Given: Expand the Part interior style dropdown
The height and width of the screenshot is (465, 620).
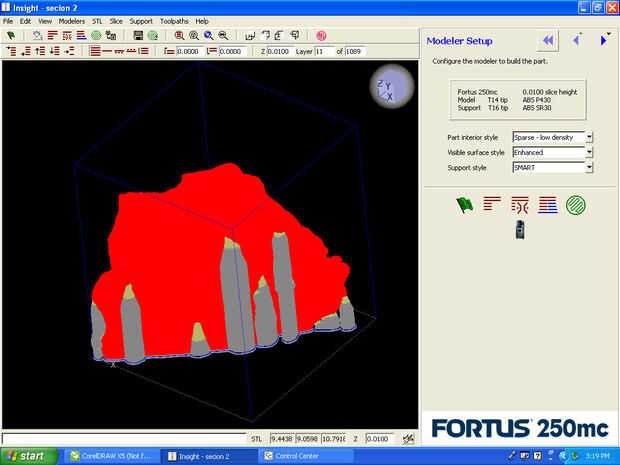Looking at the screenshot, I should point(589,137).
